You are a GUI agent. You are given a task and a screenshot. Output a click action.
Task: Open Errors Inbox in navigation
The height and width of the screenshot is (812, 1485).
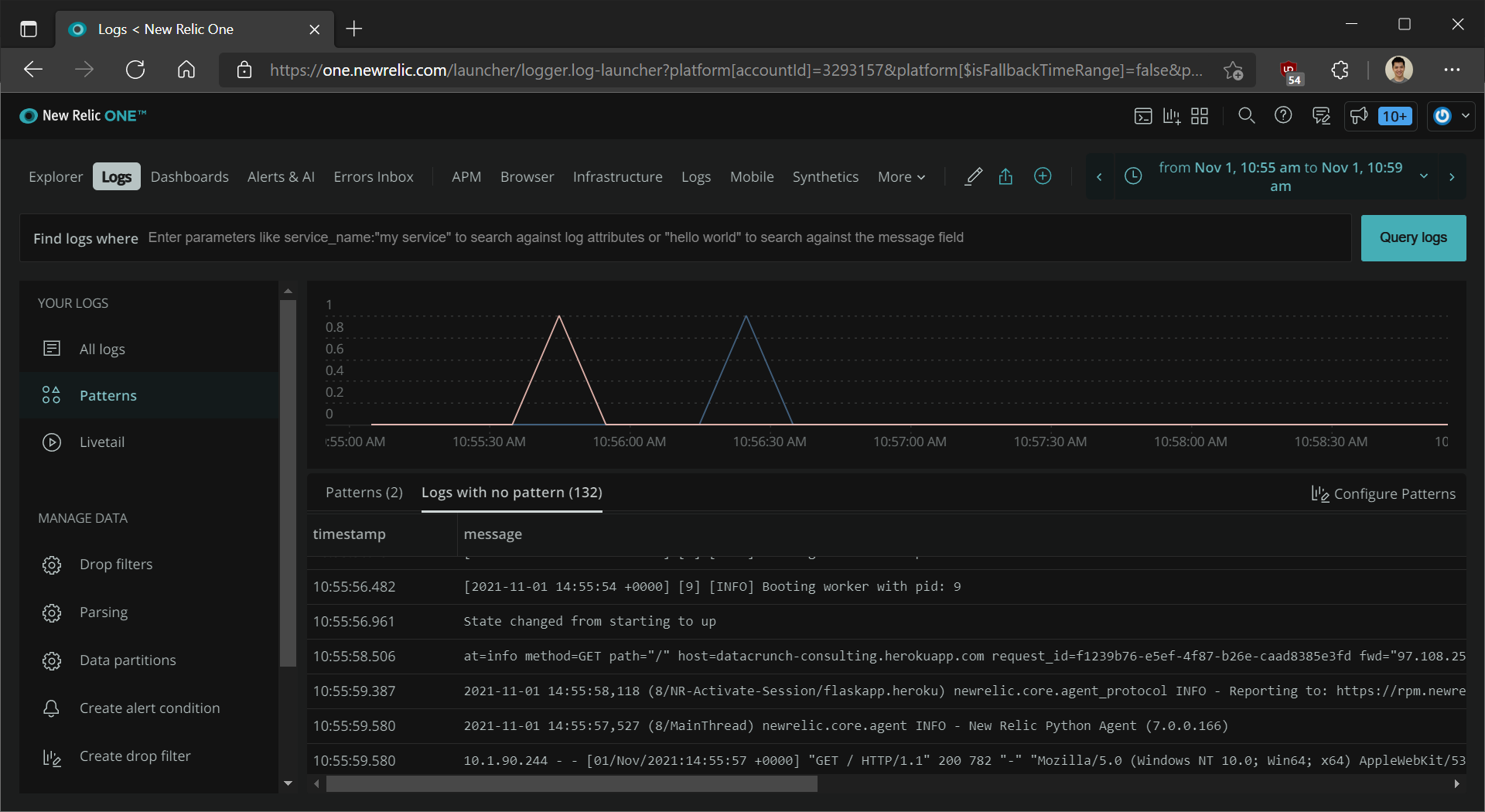pos(374,177)
